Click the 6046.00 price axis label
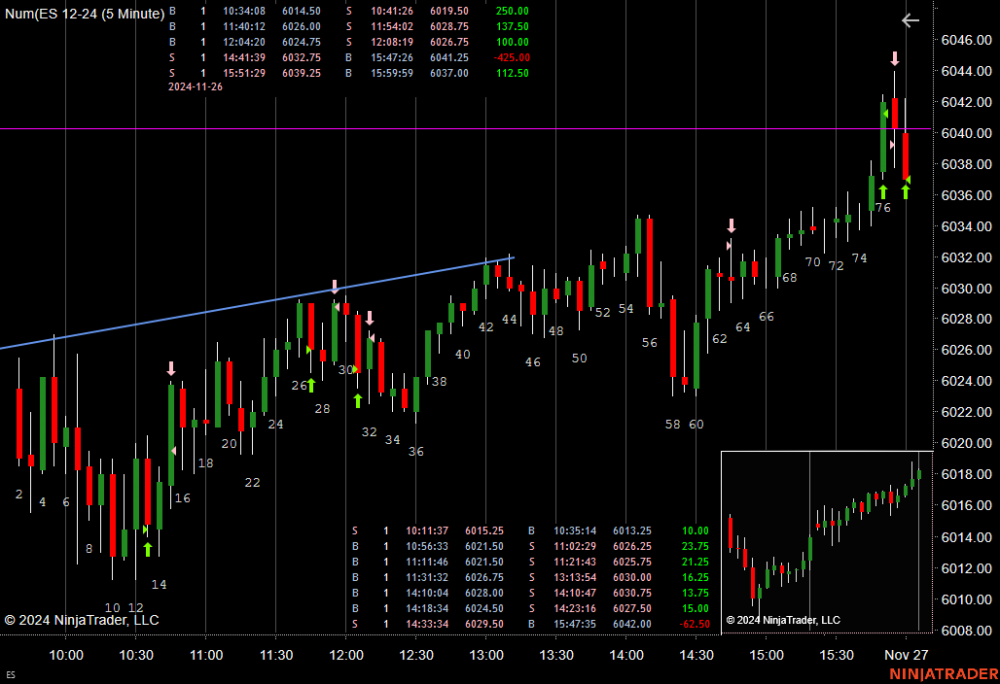 [x=965, y=40]
